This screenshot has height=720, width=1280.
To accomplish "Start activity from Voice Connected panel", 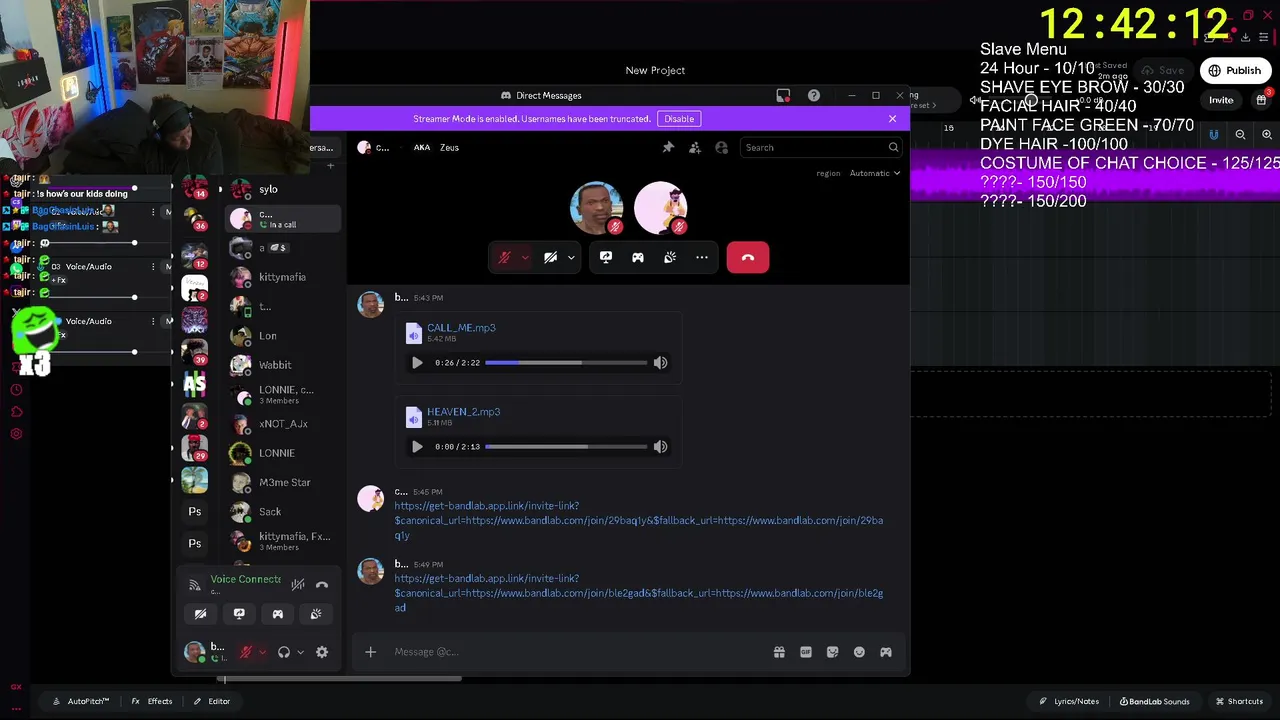I will (278, 614).
